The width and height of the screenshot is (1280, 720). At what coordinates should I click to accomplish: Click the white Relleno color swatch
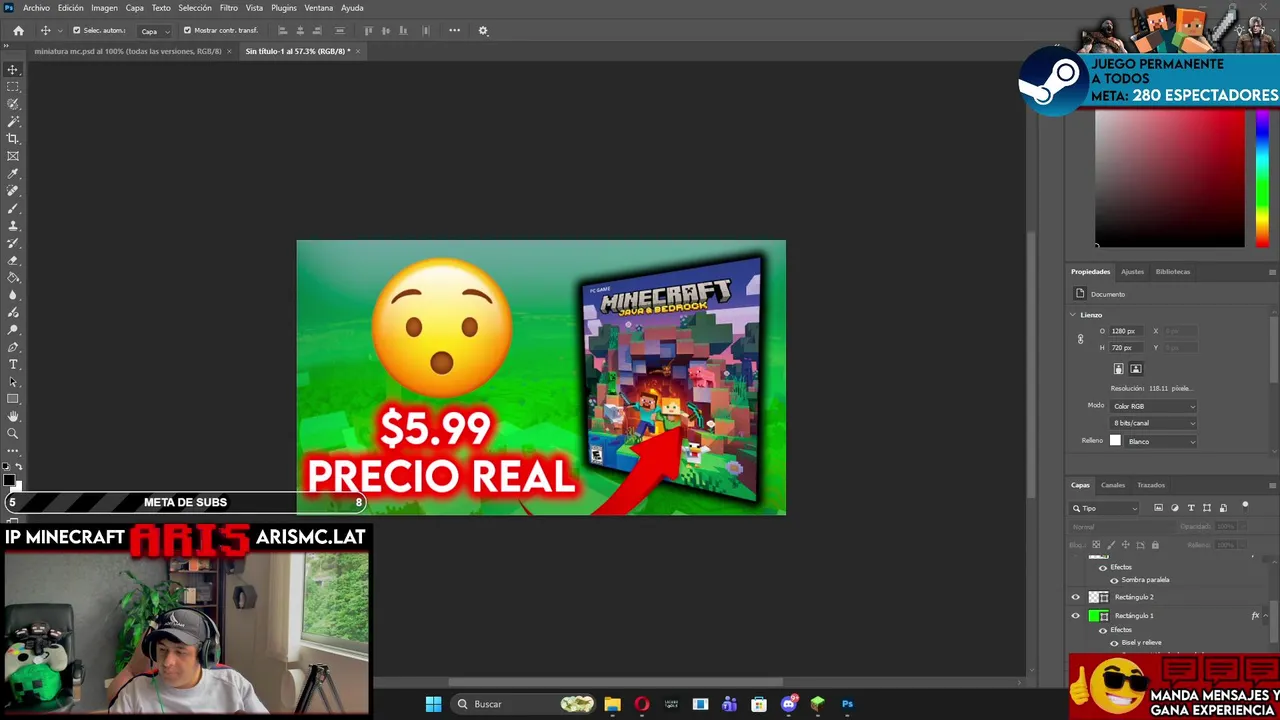coord(1115,441)
